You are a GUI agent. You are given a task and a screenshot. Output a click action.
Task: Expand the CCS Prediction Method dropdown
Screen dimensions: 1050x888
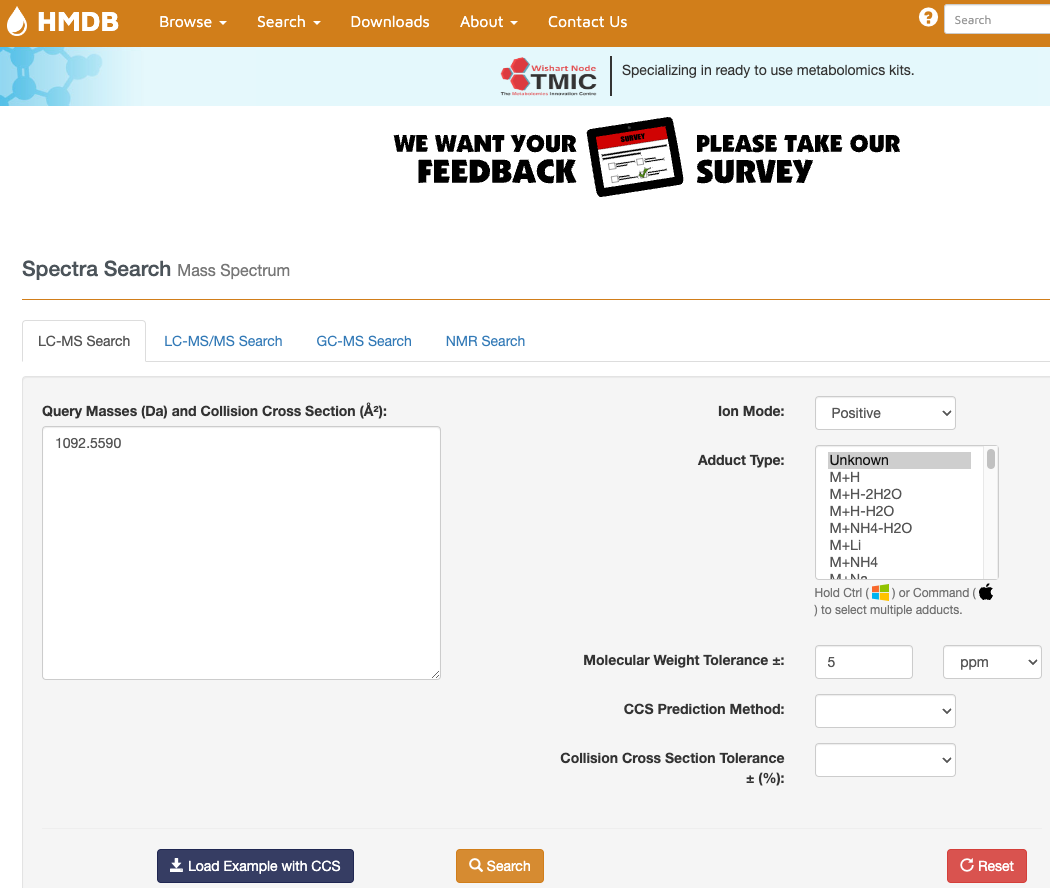click(885, 710)
